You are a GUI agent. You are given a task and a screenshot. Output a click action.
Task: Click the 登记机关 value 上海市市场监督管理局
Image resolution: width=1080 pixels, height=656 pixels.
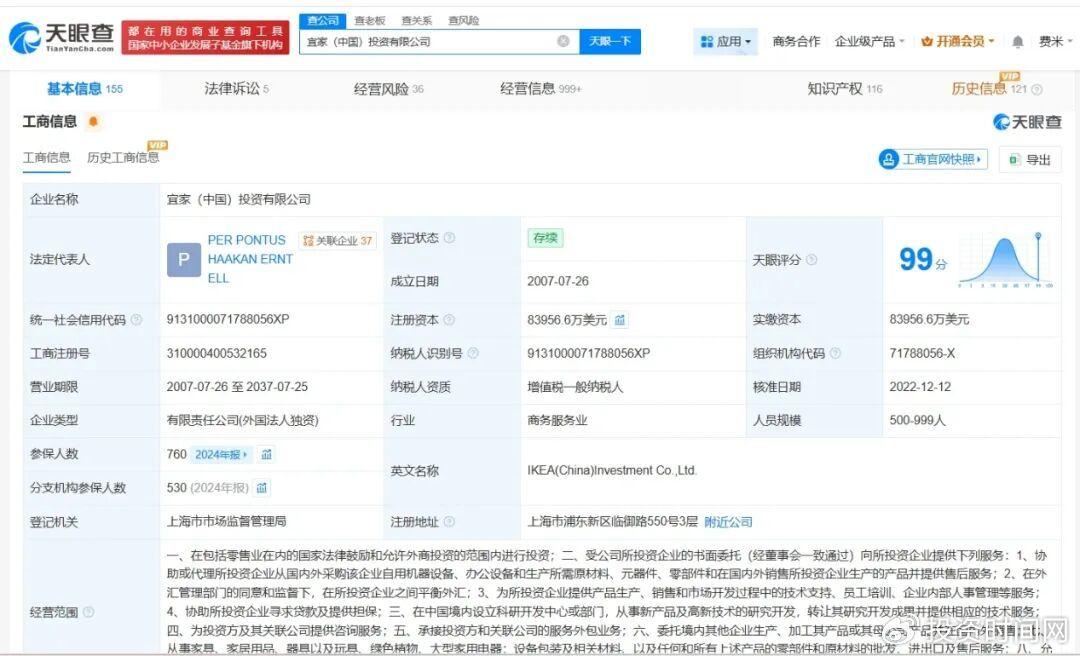coord(227,522)
